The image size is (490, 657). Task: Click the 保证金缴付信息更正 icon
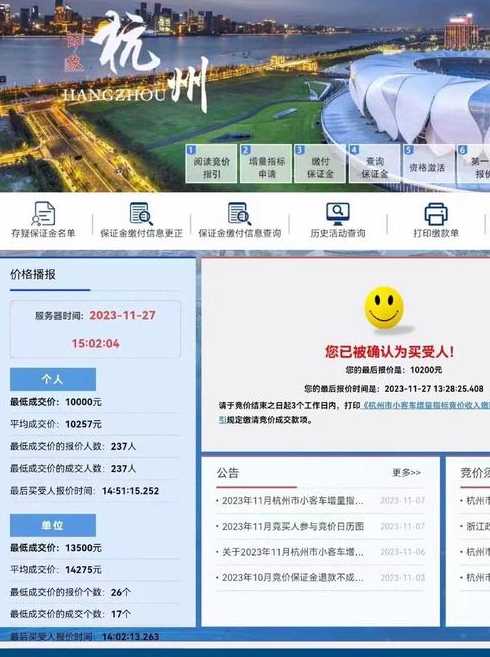[x=141, y=214]
